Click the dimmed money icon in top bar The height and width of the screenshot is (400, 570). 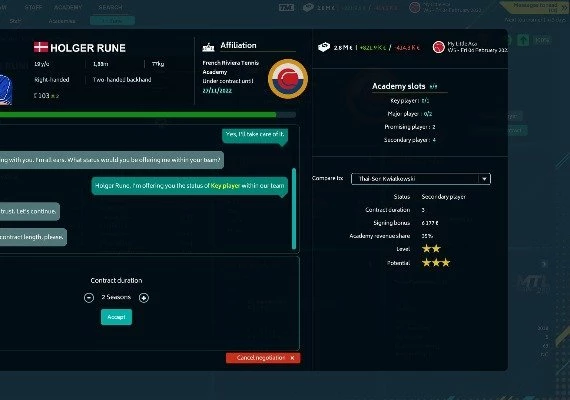(x=308, y=7)
